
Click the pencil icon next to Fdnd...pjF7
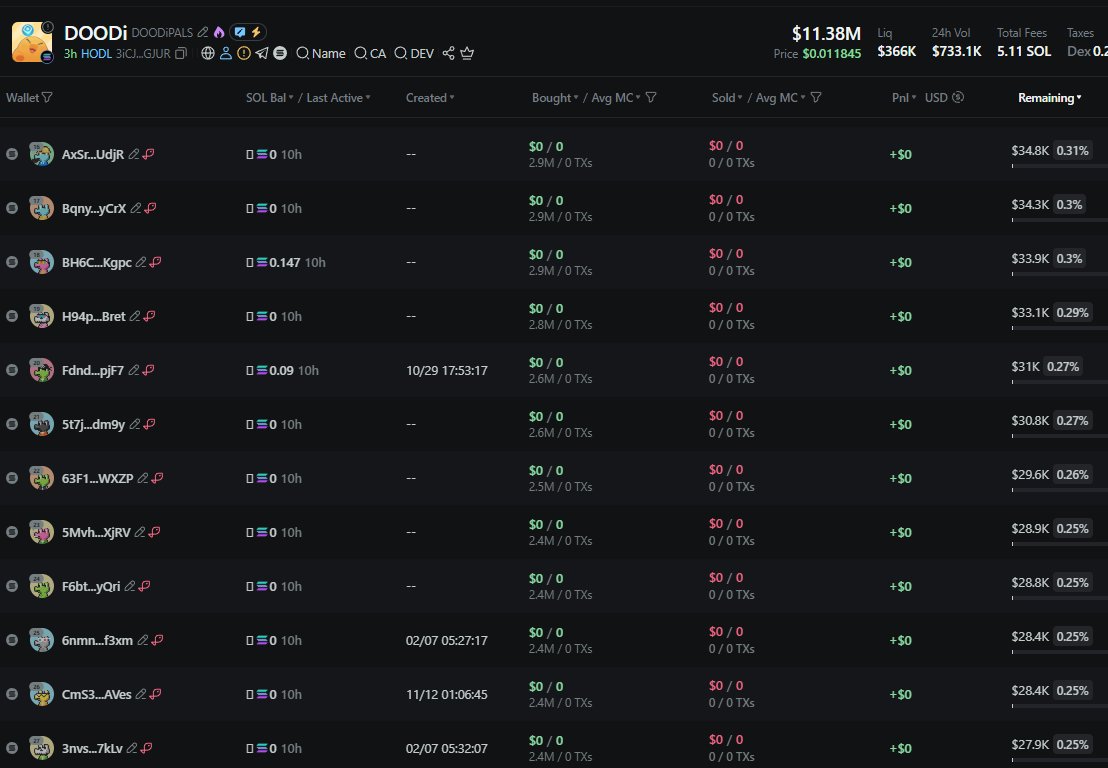click(133, 370)
